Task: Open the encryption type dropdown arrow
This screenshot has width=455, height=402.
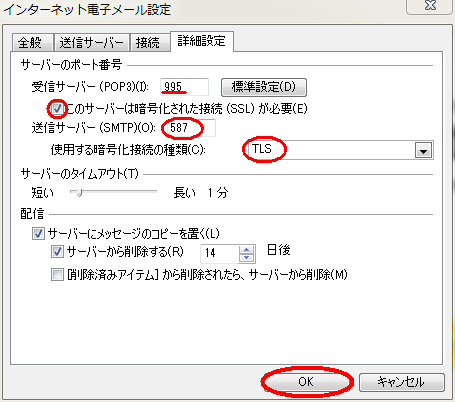Action: [x=423, y=150]
